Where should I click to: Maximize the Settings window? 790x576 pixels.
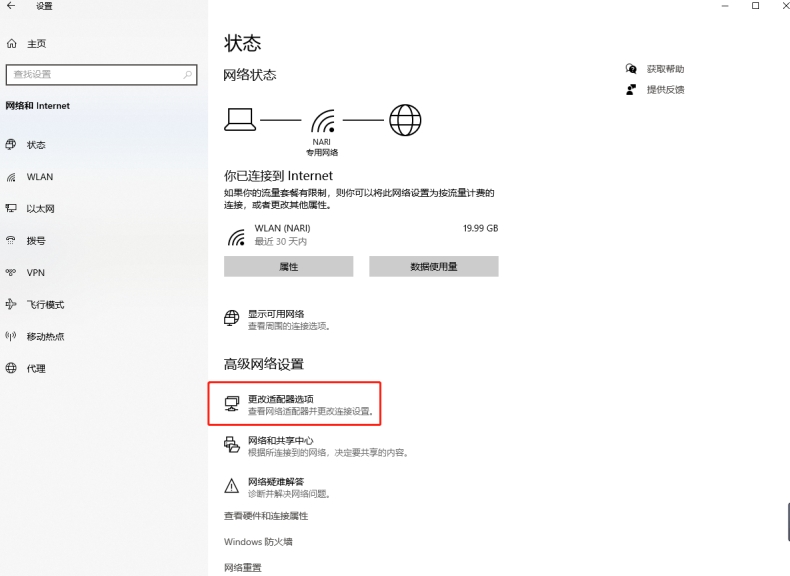(755, 6)
